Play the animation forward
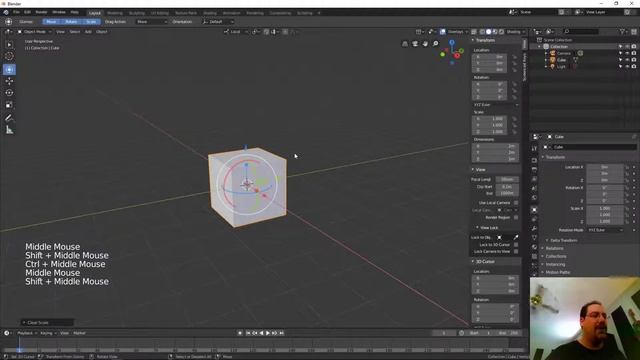The height and width of the screenshot is (360, 640). [x=268, y=333]
